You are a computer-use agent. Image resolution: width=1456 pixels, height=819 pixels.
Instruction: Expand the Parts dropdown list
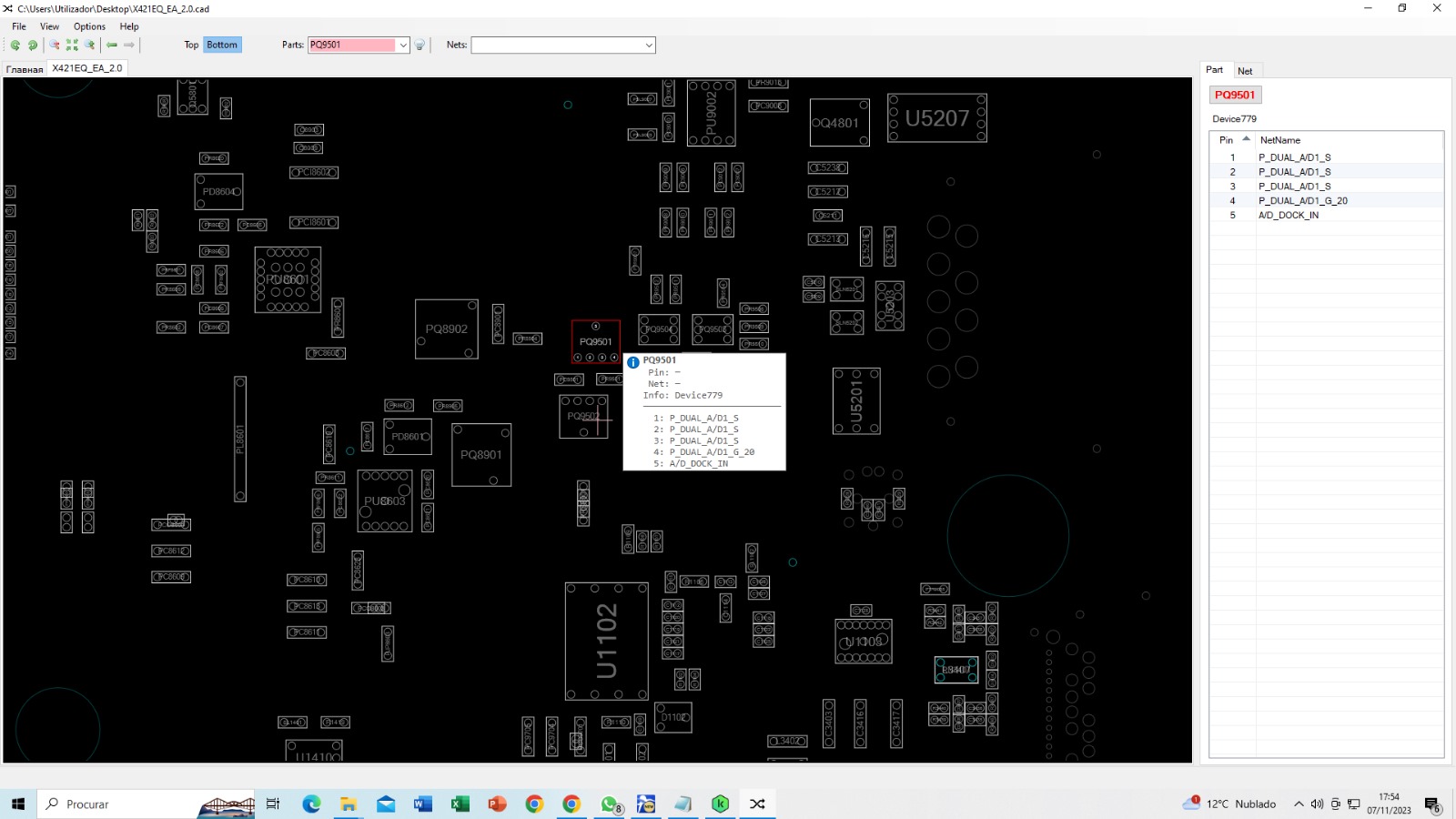pos(403,45)
